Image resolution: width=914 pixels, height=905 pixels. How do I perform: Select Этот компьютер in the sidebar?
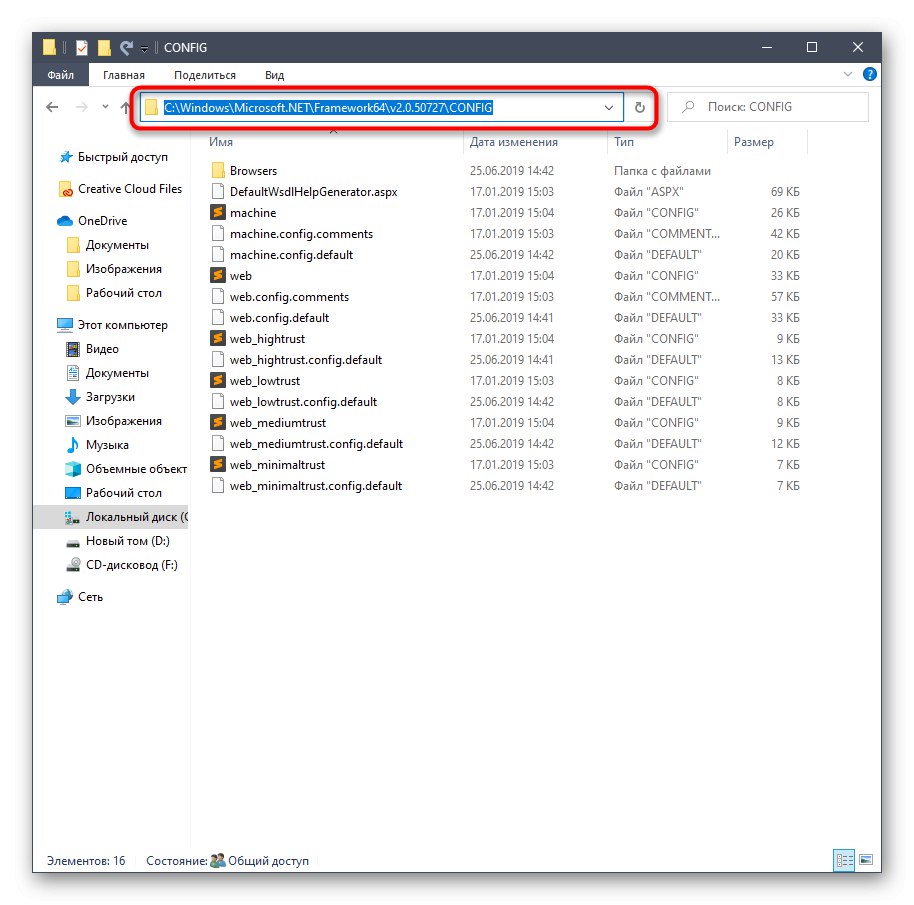coord(112,325)
